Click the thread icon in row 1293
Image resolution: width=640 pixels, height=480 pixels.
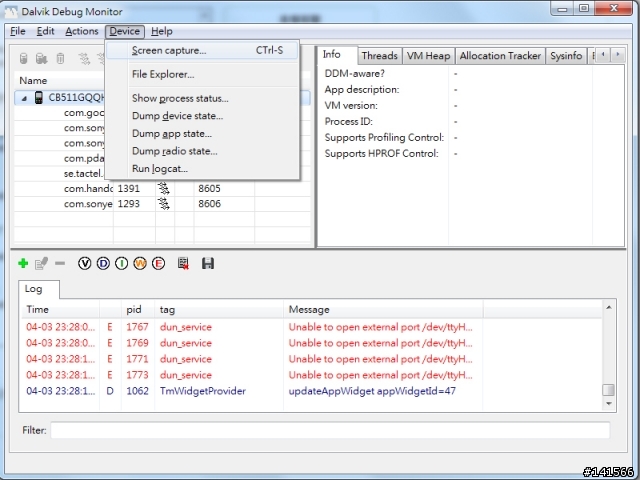tap(164, 204)
